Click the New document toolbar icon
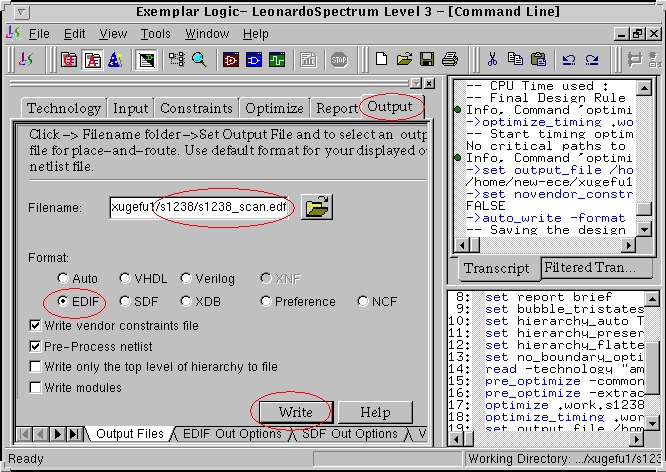Image resolution: width=666 pixels, height=472 pixels. point(382,60)
